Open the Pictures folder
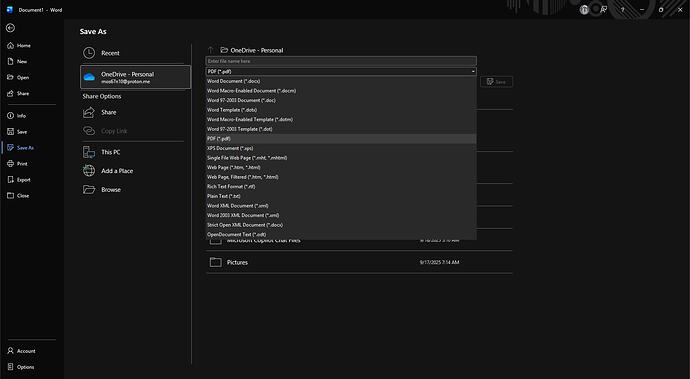This screenshot has width=690, height=379. pos(360,262)
